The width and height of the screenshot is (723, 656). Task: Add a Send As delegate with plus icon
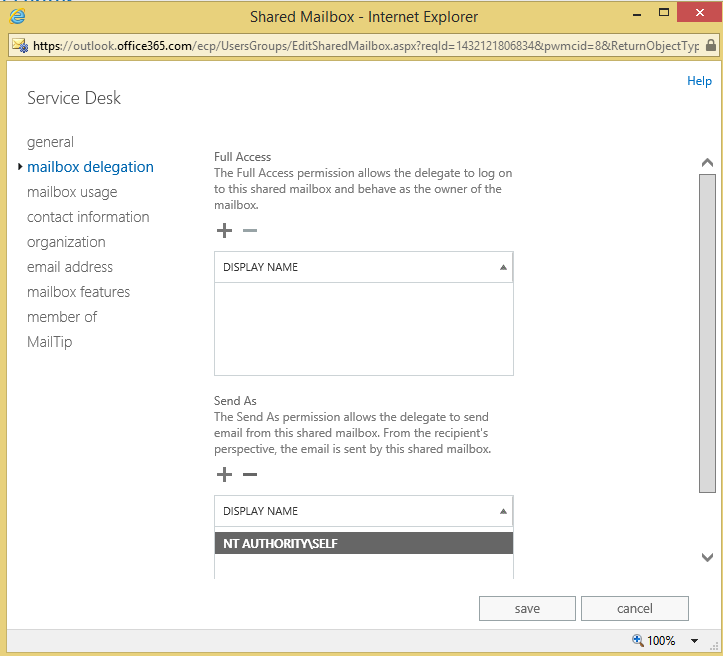[224, 474]
